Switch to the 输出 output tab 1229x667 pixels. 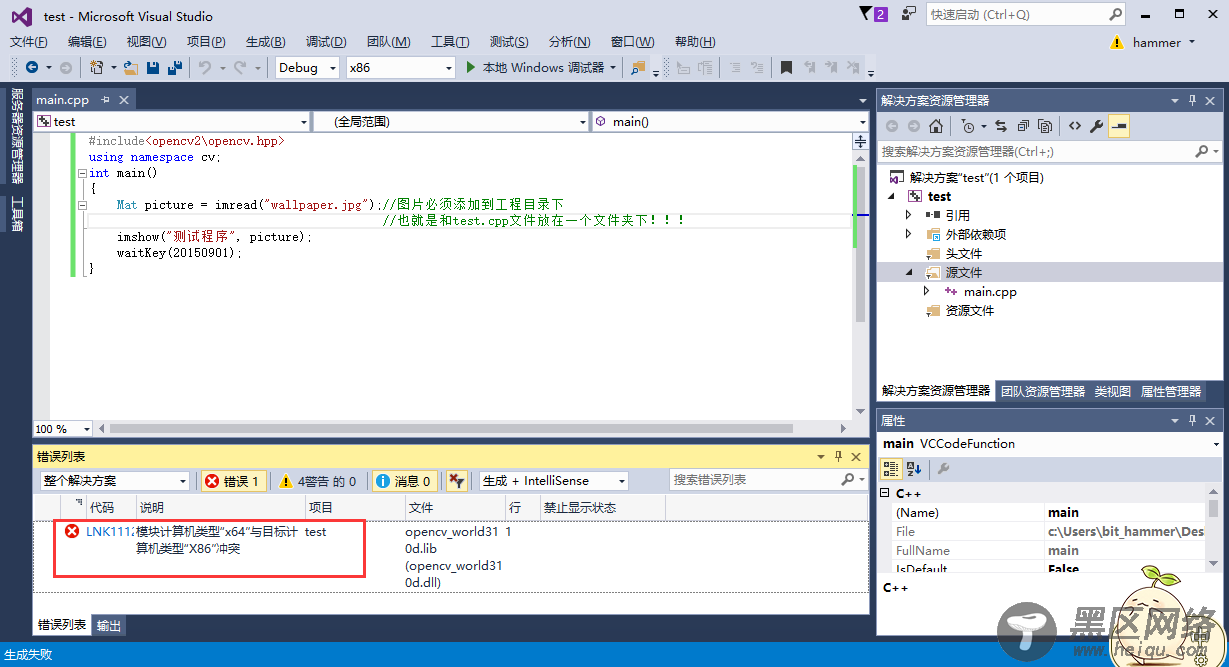tap(109, 625)
